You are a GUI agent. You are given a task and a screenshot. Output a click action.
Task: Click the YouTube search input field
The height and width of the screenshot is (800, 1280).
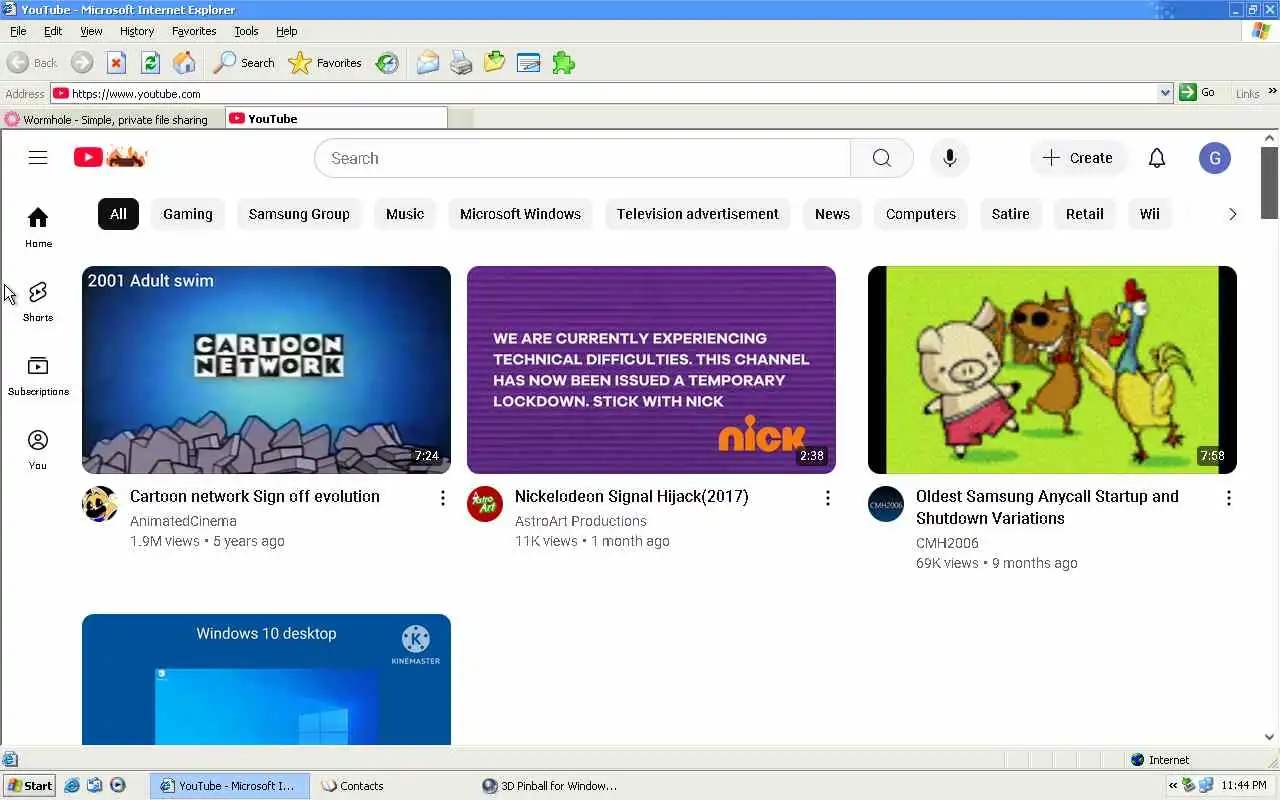point(582,158)
